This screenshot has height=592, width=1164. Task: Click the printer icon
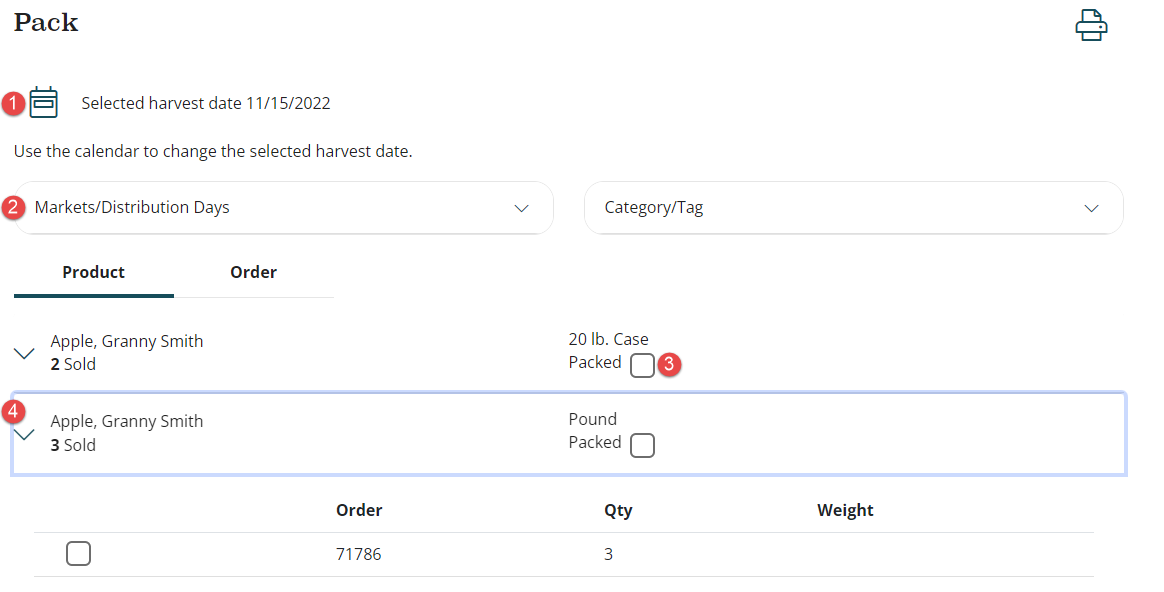pyautogui.click(x=1091, y=25)
